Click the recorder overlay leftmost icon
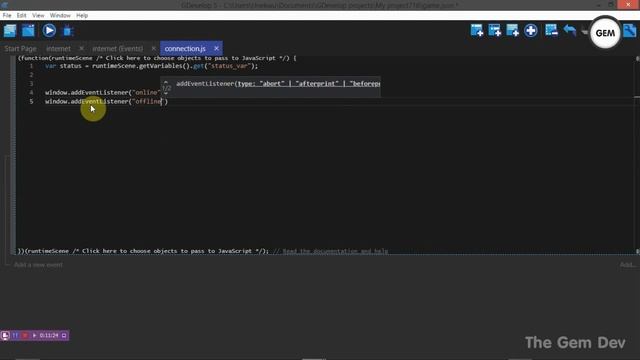 (x=5, y=336)
